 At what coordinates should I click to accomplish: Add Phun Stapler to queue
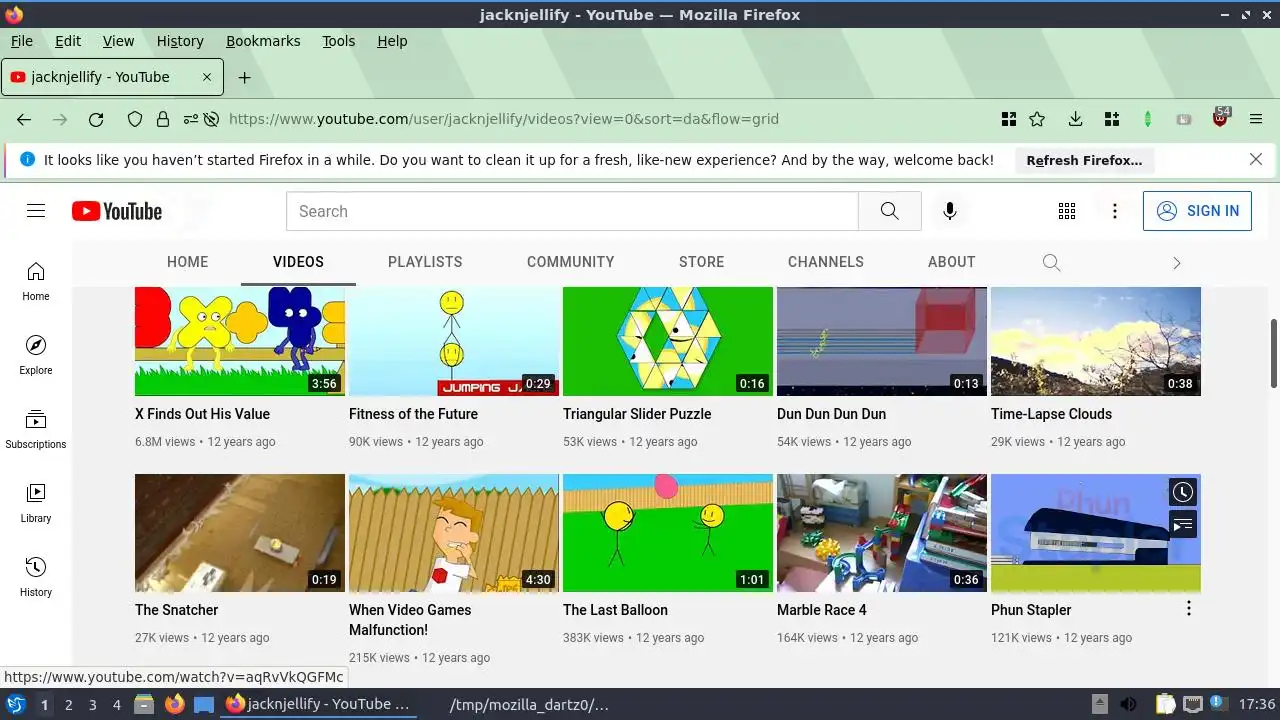[1183, 524]
